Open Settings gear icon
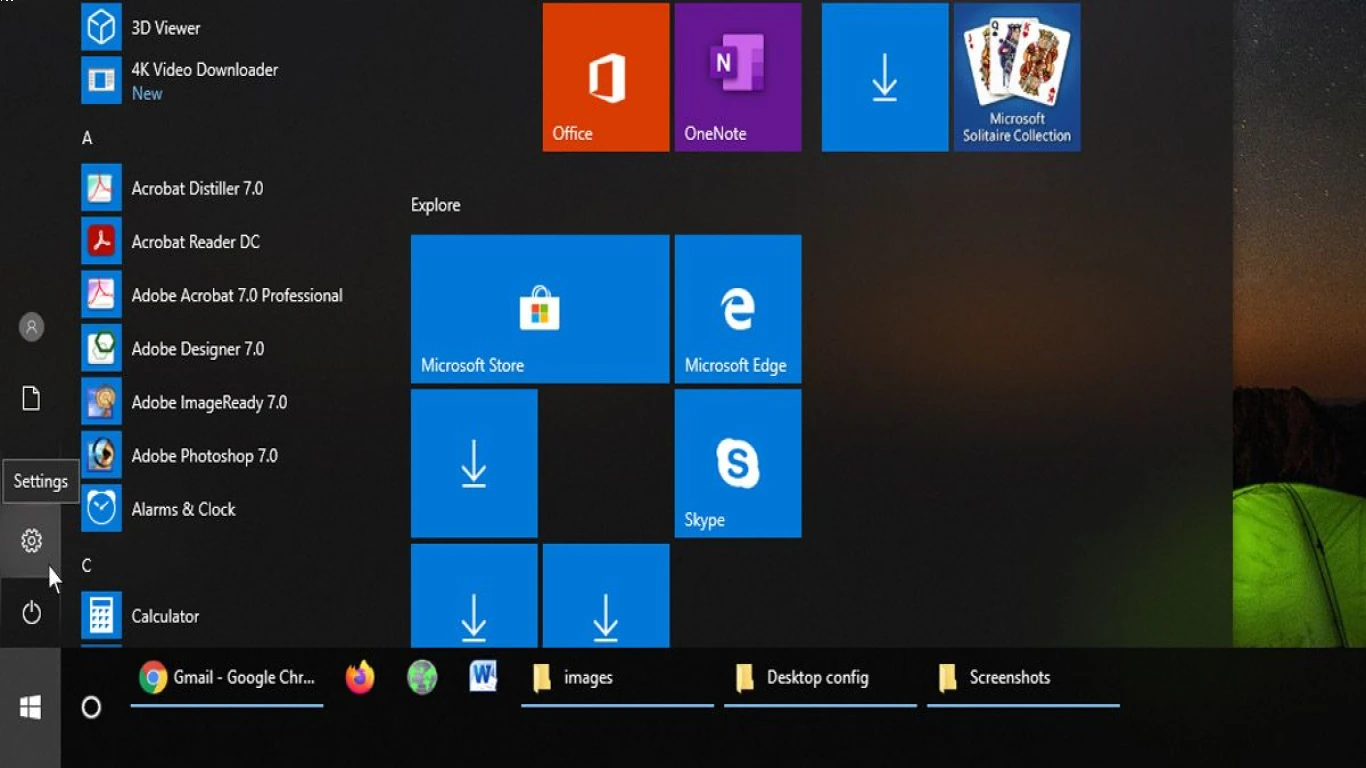Screen dimensions: 1366x768 (x=31, y=541)
